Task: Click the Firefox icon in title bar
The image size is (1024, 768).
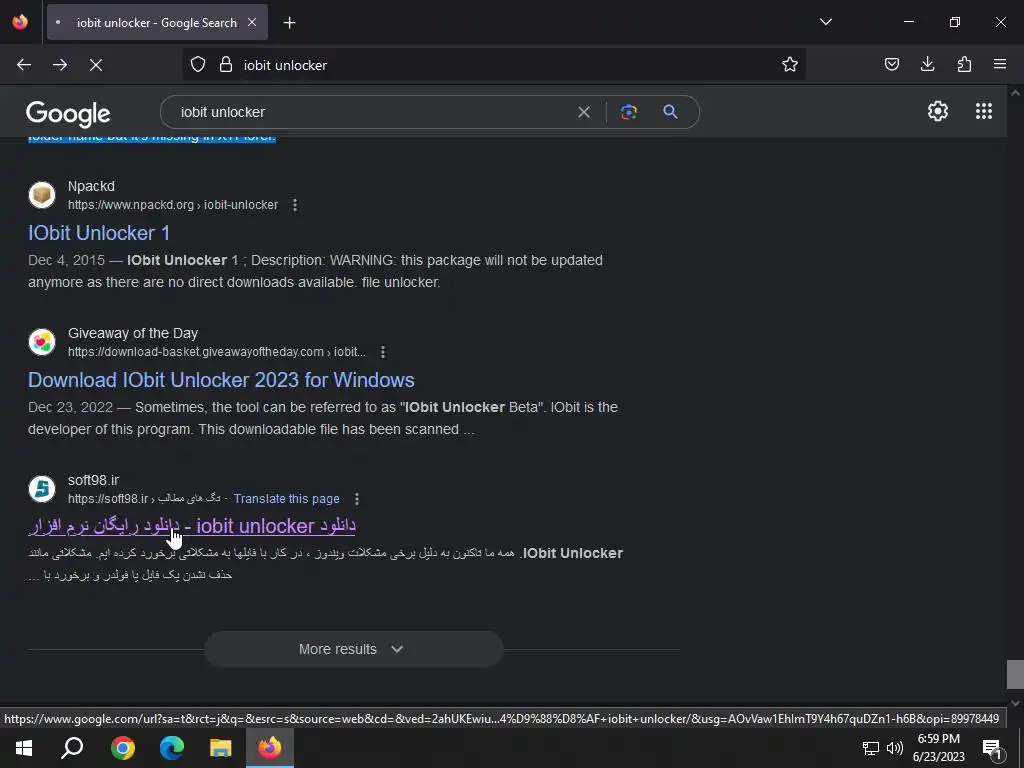Action: point(20,22)
